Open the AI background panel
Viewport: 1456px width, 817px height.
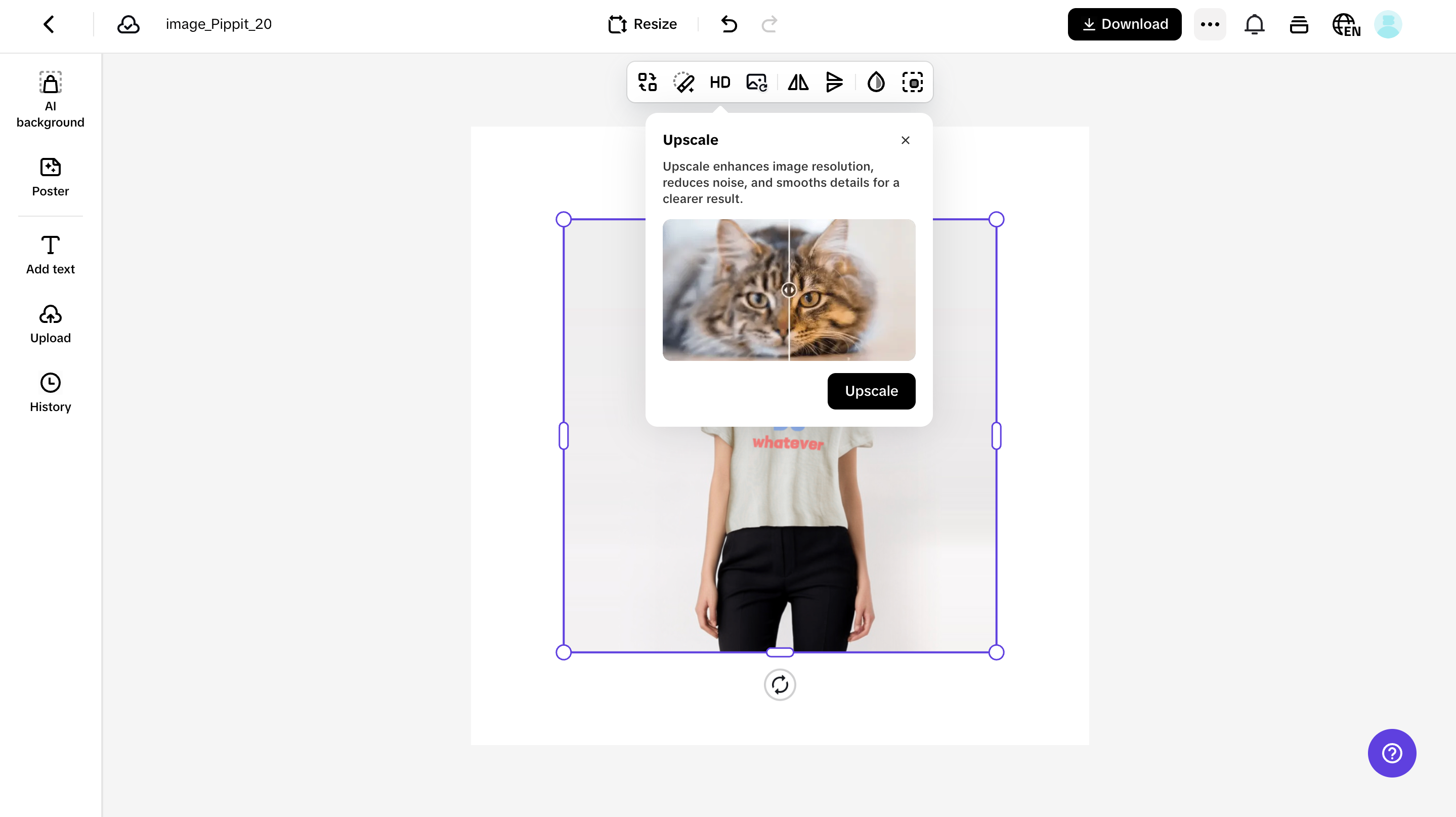tap(50, 100)
